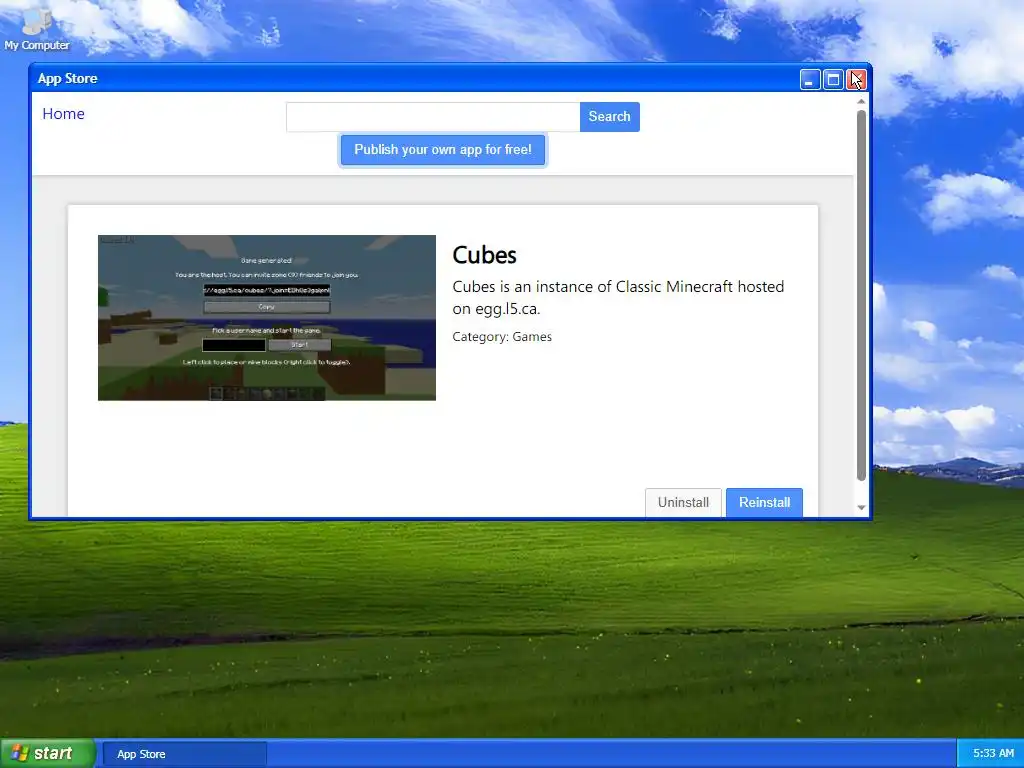Click the Cubes description mentioning egg.l5.ca
Viewport: 1024px width, 768px height.
click(x=618, y=298)
